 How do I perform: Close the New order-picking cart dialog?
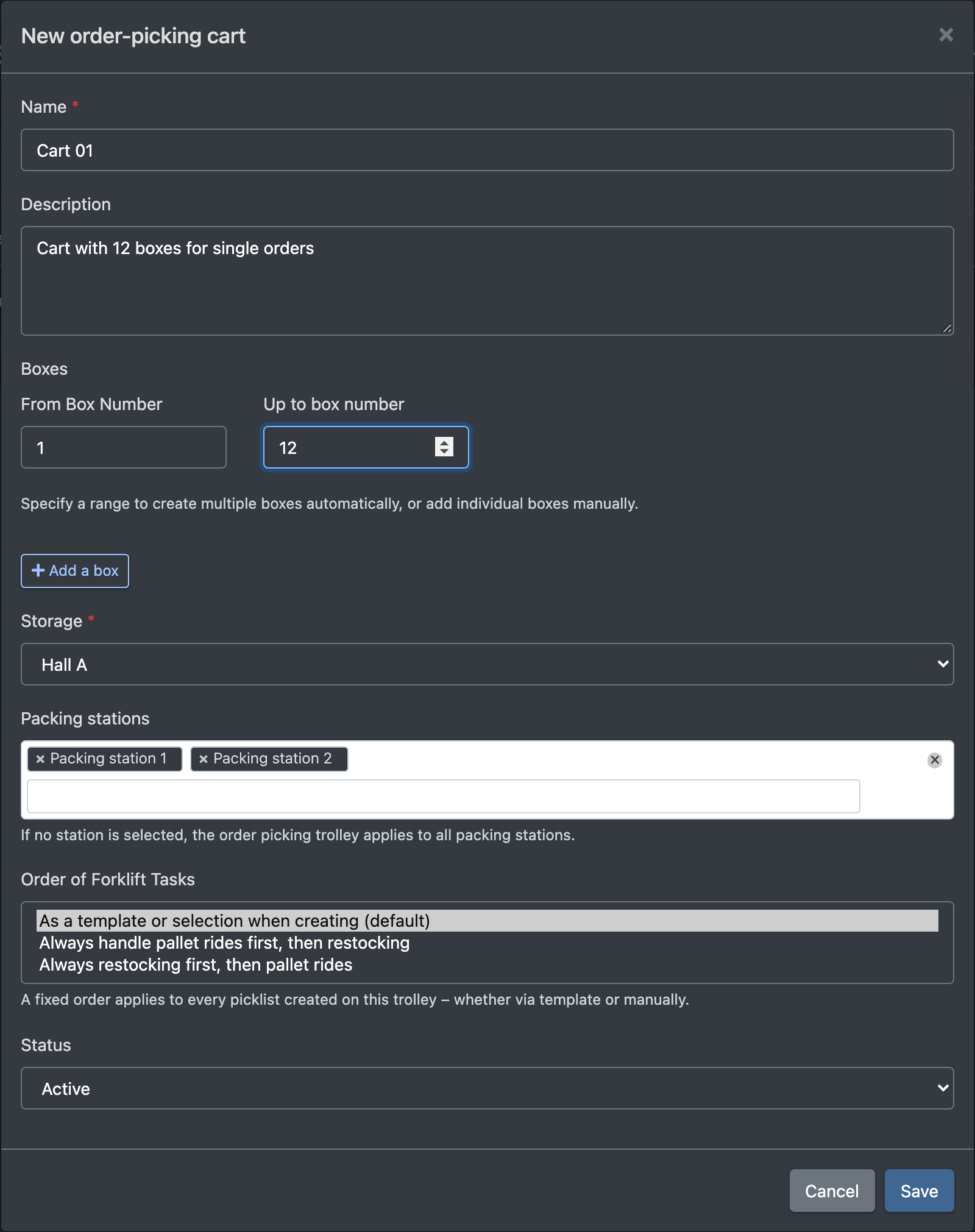[x=946, y=35]
